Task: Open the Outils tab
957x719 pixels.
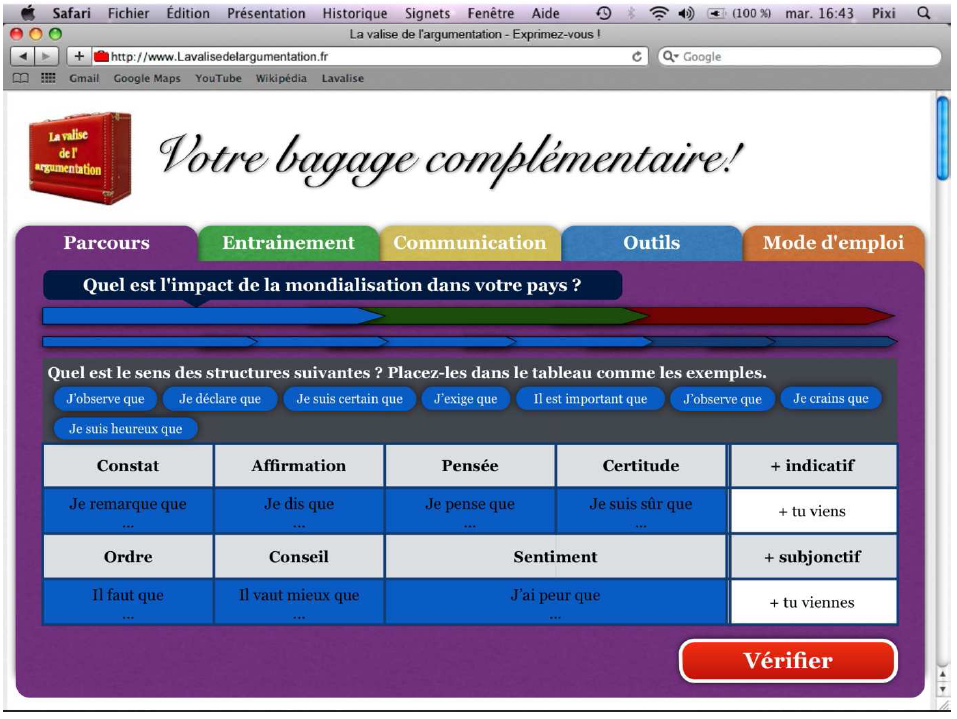Action: (x=651, y=243)
